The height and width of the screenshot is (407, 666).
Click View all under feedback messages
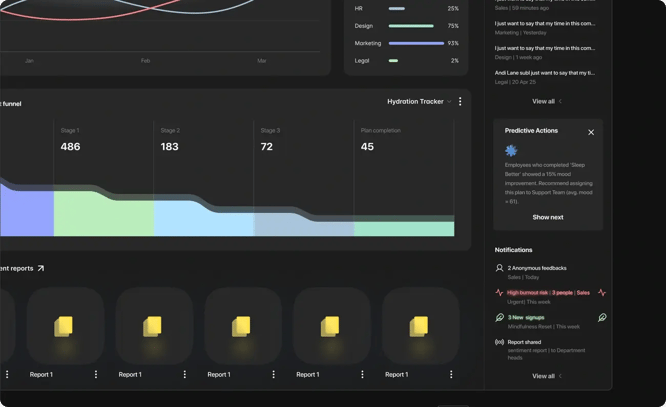(547, 101)
